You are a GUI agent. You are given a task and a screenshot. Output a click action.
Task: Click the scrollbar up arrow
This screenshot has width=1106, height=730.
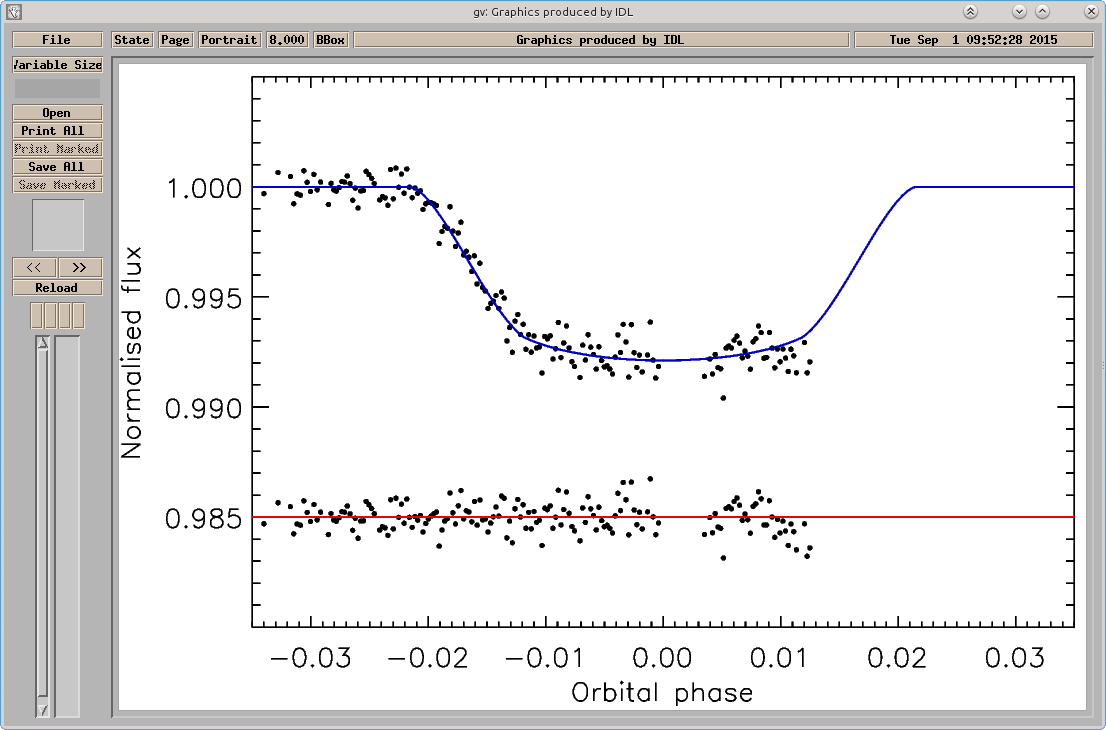point(42,343)
